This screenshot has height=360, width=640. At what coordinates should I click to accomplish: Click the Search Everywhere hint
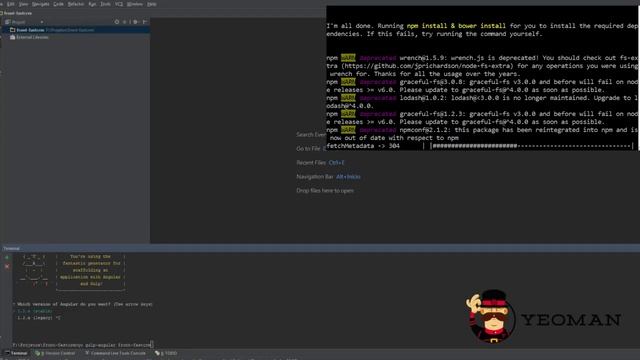click(311, 134)
